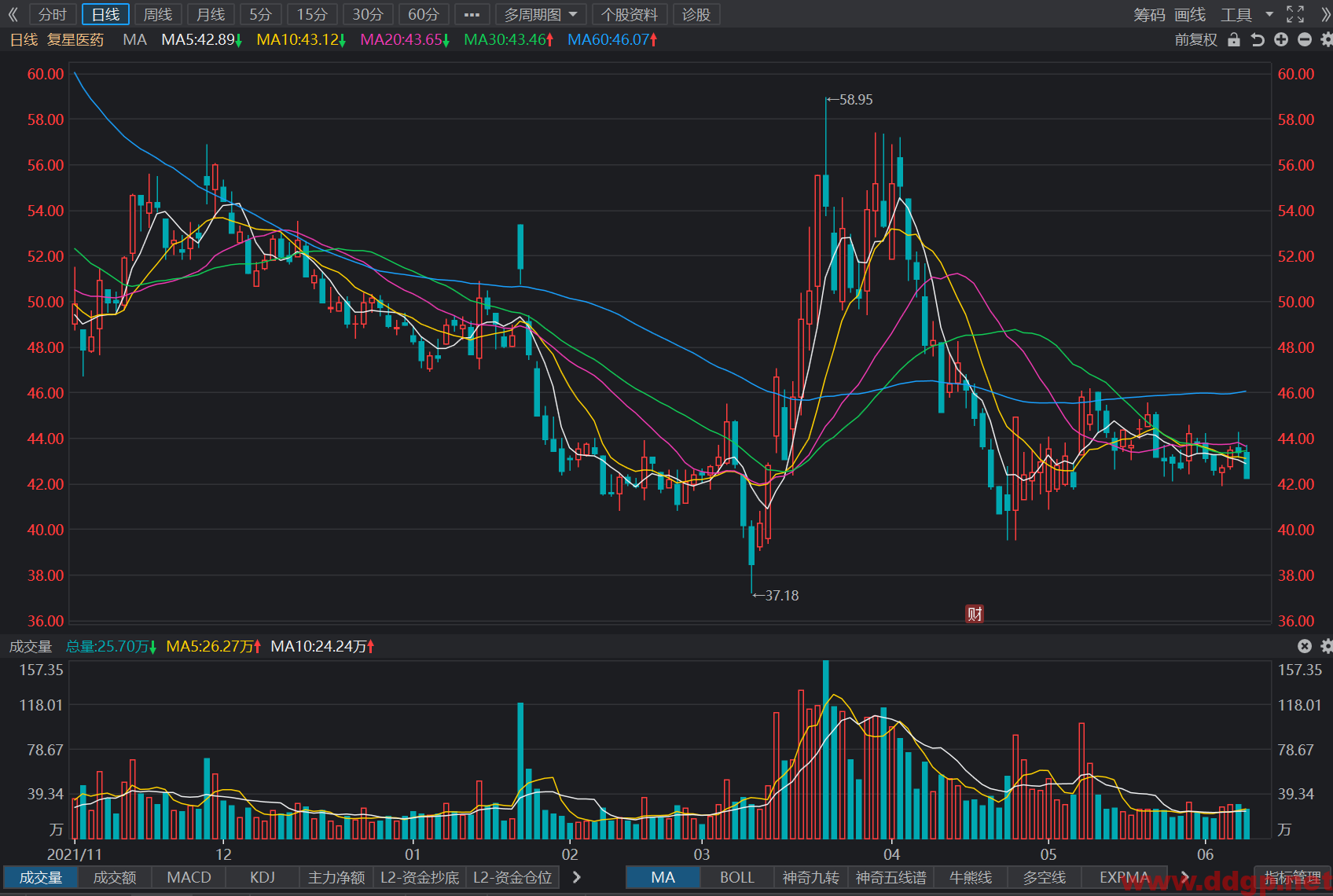Open the 工具 dropdown arrow
1333x896 pixels.
click(1269, 14)
